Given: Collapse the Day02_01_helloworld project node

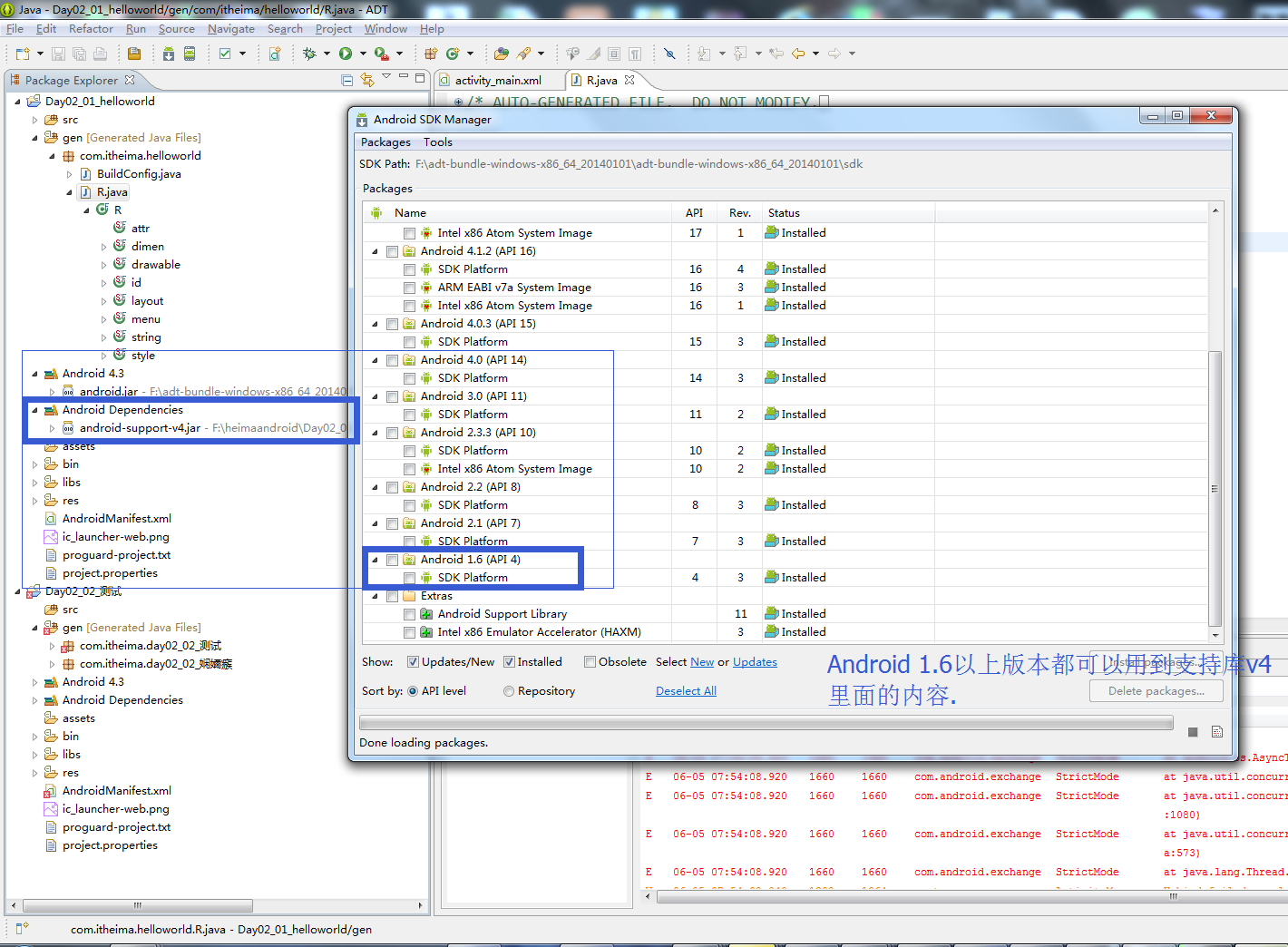Looking at the screenshot, I should pos(17,102).
